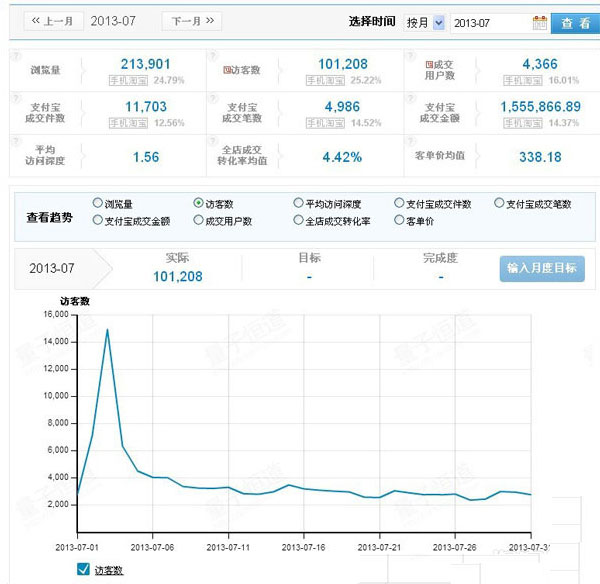600x584 pixels.
Task: Click the 手机淘宝 tag under 4,986
Action: [325, 123]
